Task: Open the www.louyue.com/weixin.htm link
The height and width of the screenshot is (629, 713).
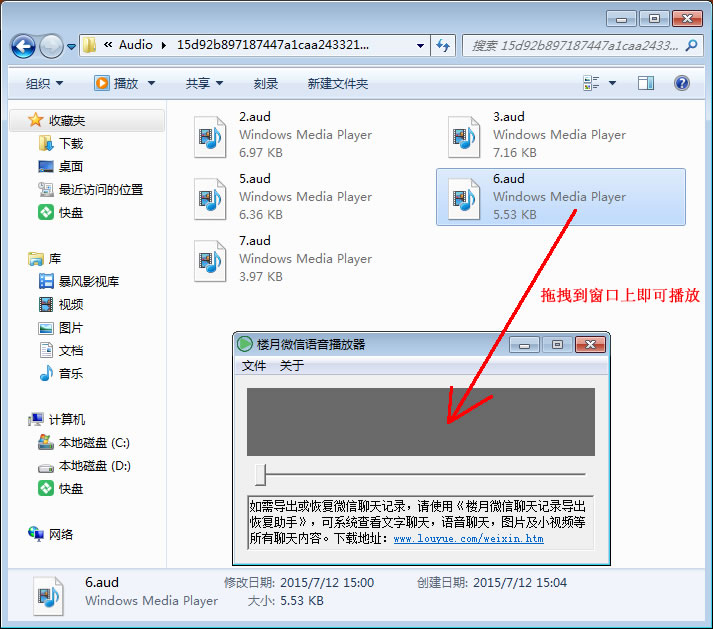Action: coord(468,539)
